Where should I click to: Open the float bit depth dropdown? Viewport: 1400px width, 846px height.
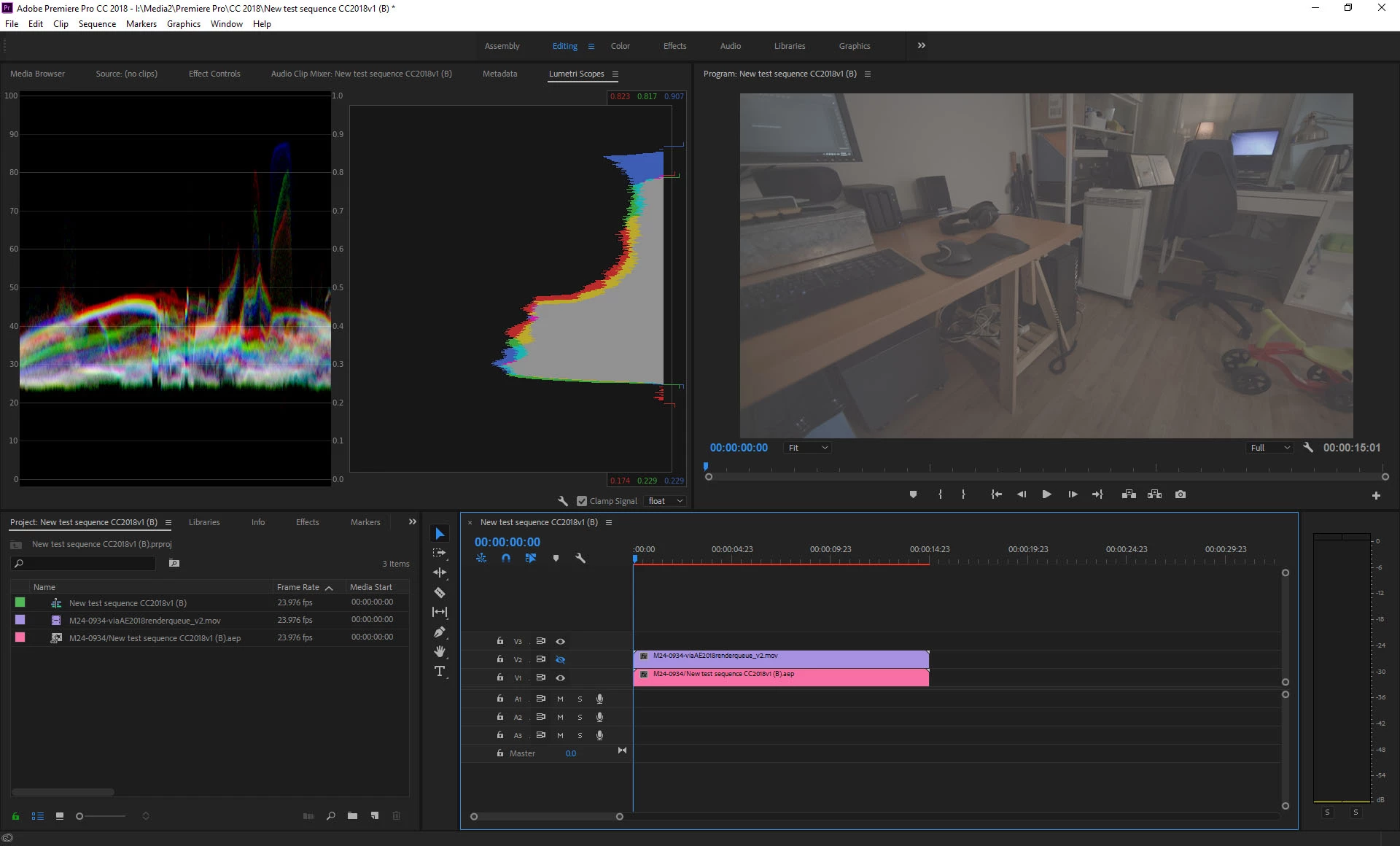[x=665, y=501]
